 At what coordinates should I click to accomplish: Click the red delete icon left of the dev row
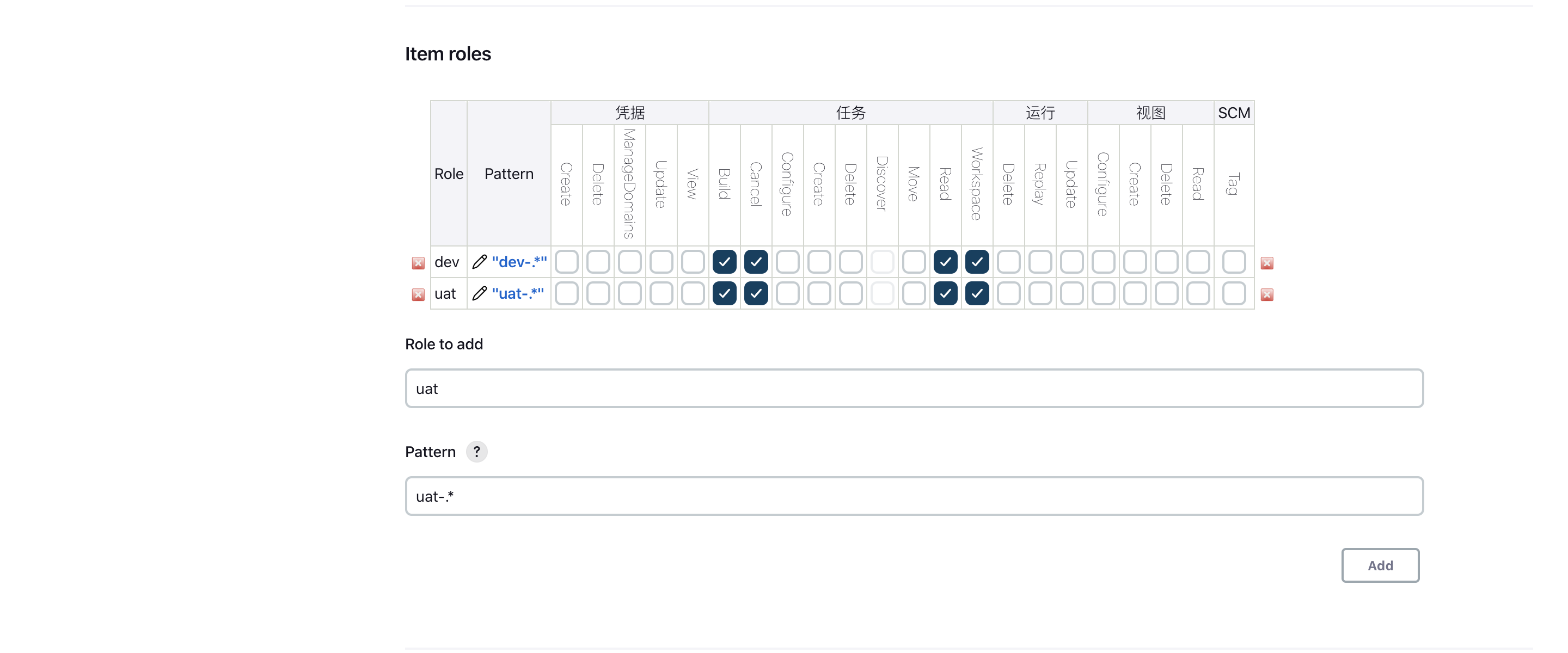[418, 263]
